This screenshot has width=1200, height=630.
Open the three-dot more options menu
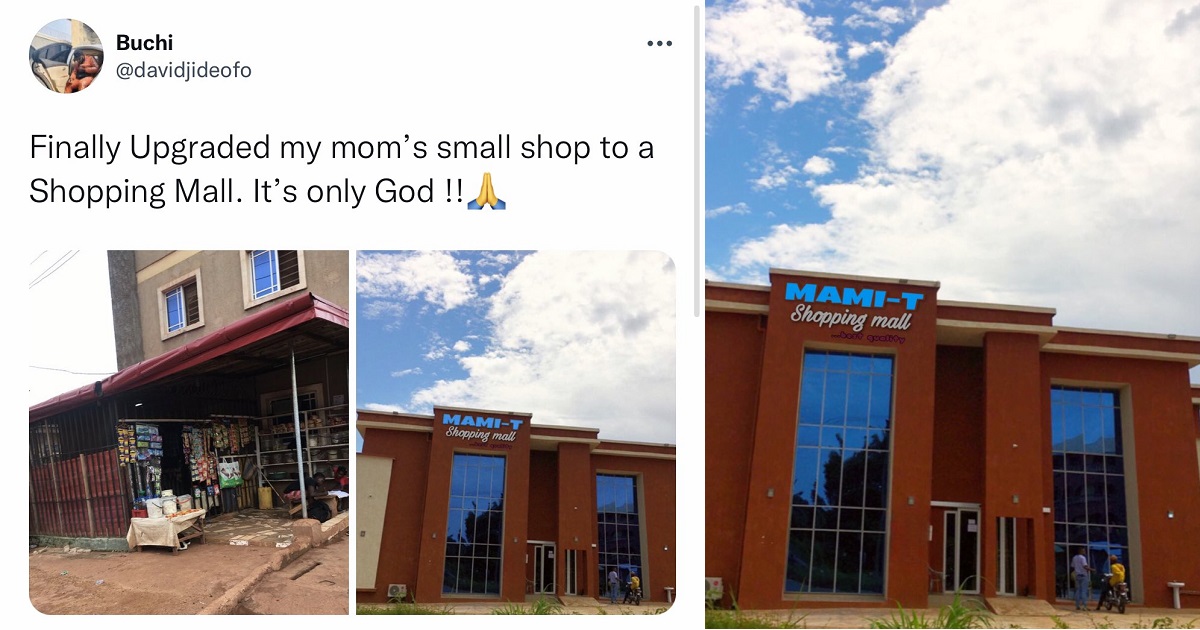point(659,43)
